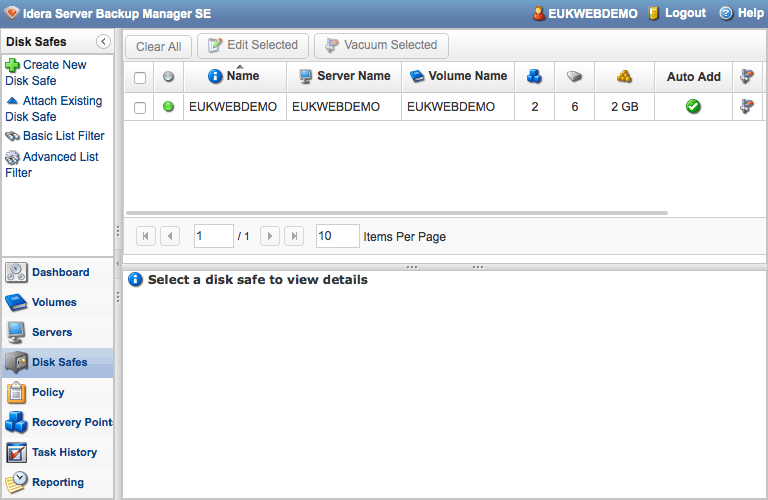Click the devices column header icon
The image size is (768, 500).
pyautogui.click(x=574, y=76)
